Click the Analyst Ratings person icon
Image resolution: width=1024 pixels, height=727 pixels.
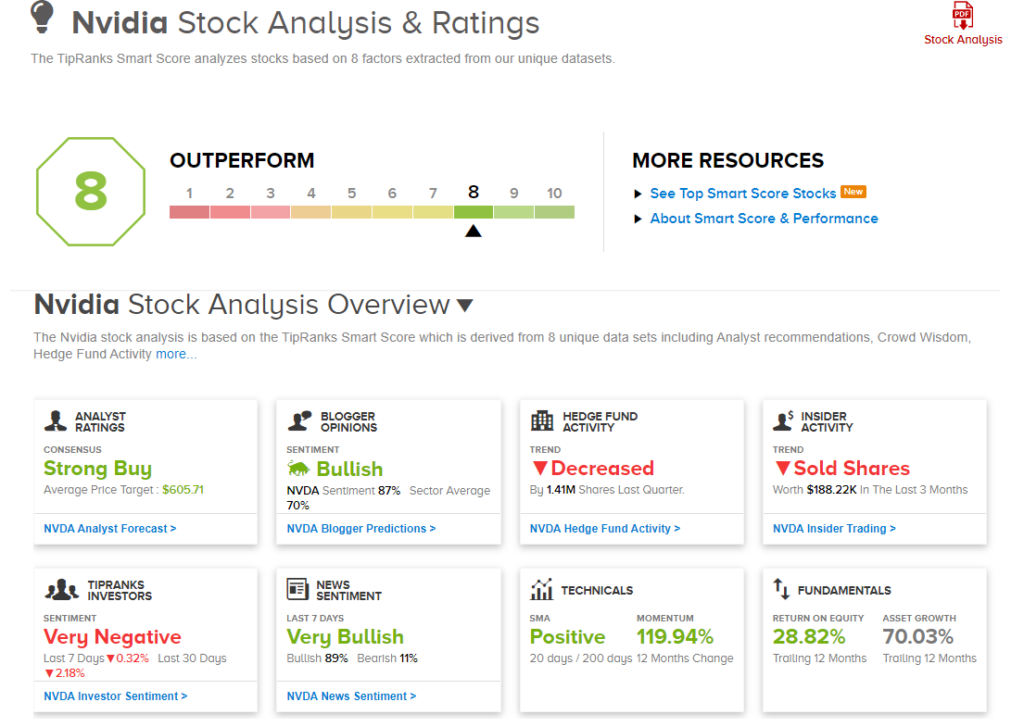tap(54, 419)
